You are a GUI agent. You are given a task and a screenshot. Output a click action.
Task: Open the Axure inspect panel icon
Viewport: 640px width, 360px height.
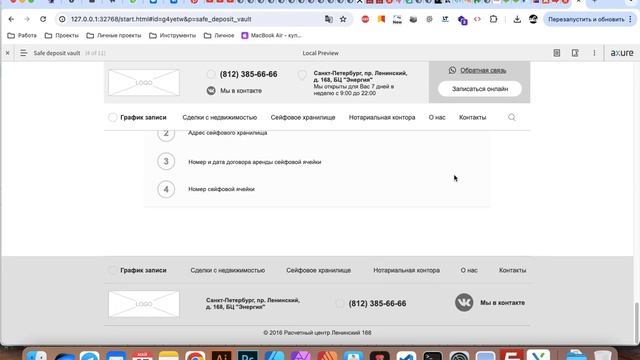point(575,53)
